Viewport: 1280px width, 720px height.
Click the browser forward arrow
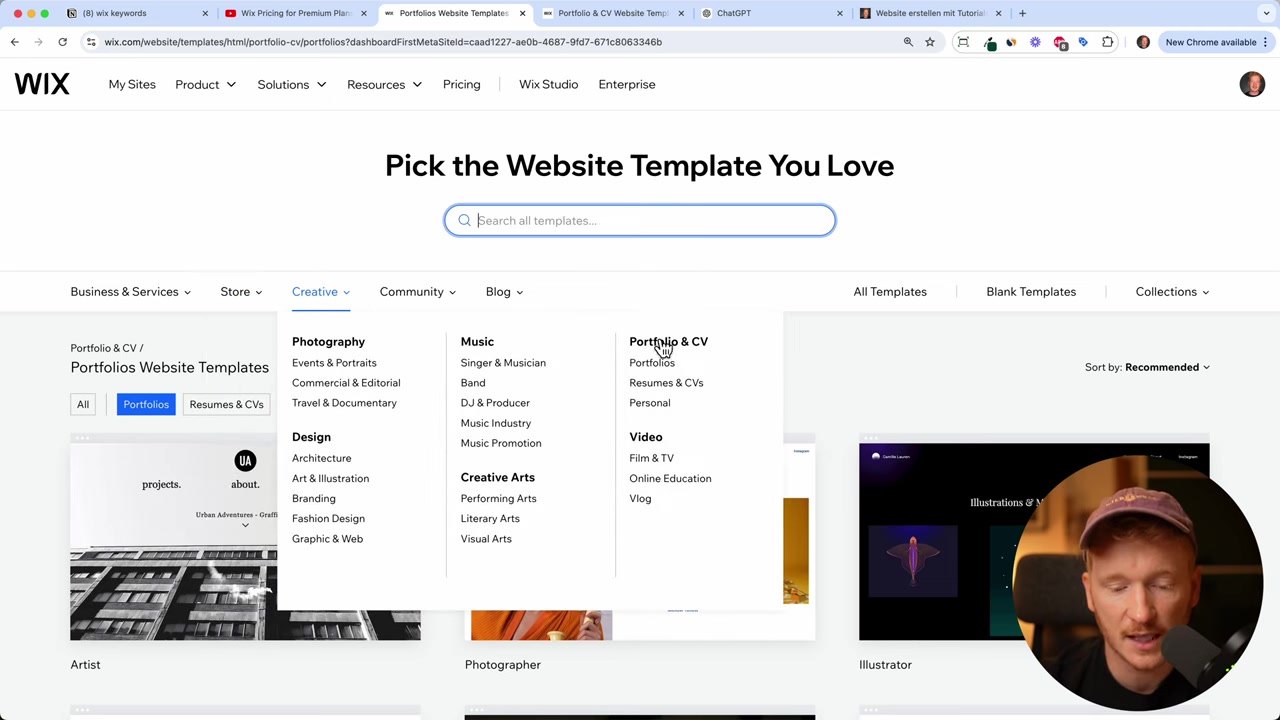pyautogui.click(x=38, y=42)
